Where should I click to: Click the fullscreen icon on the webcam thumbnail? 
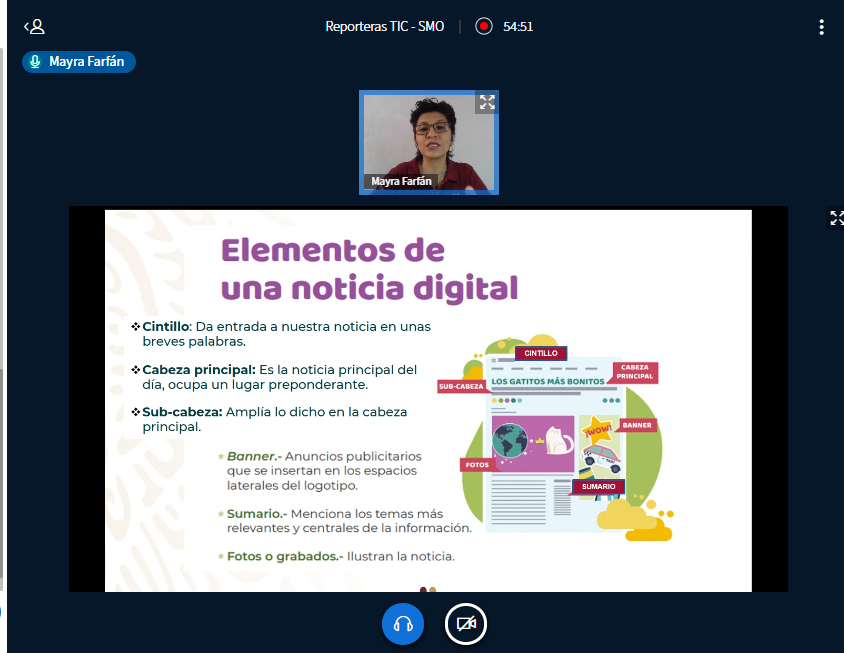coord(487,102)
